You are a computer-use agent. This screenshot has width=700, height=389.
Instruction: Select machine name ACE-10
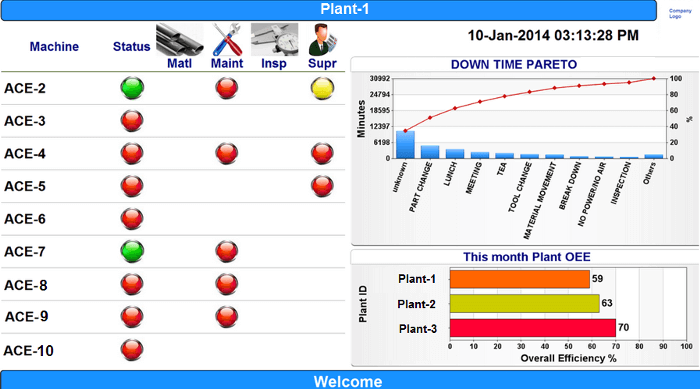29,351
